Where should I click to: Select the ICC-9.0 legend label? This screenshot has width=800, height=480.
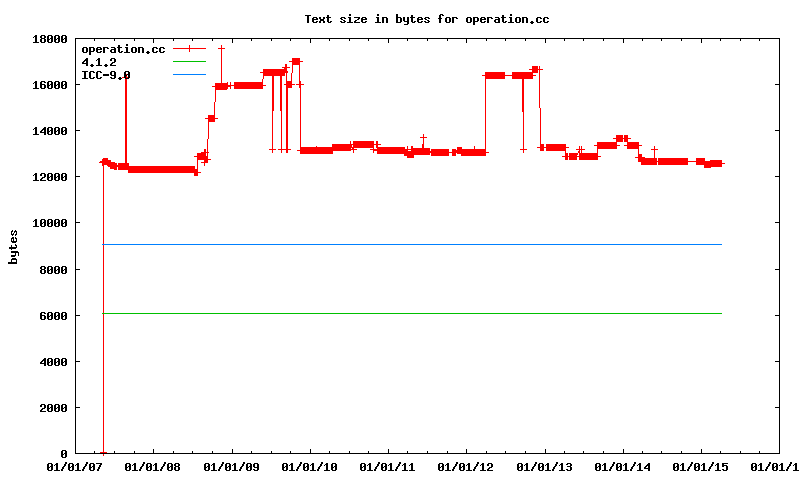(x=105, y=75)
